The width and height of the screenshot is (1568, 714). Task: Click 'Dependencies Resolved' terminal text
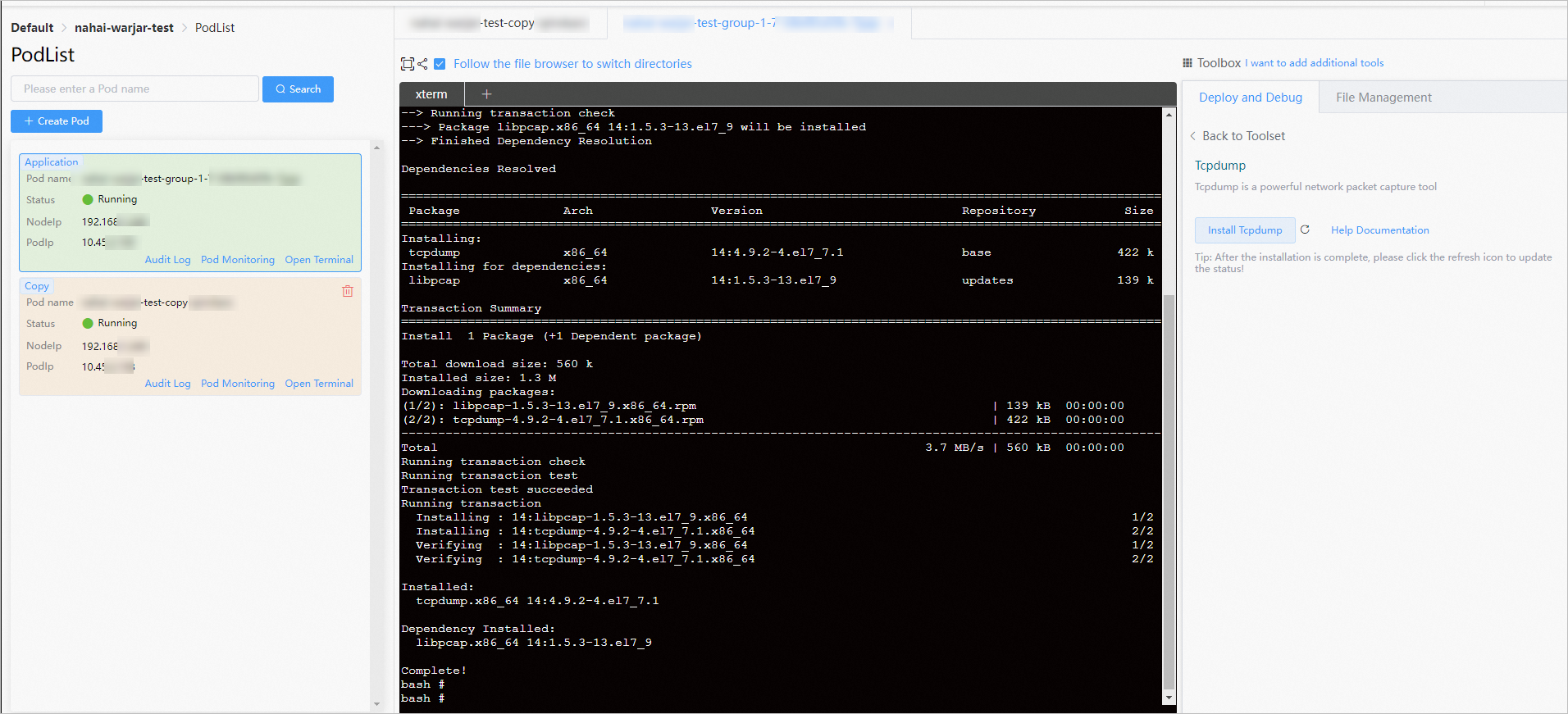click(478, 169)
